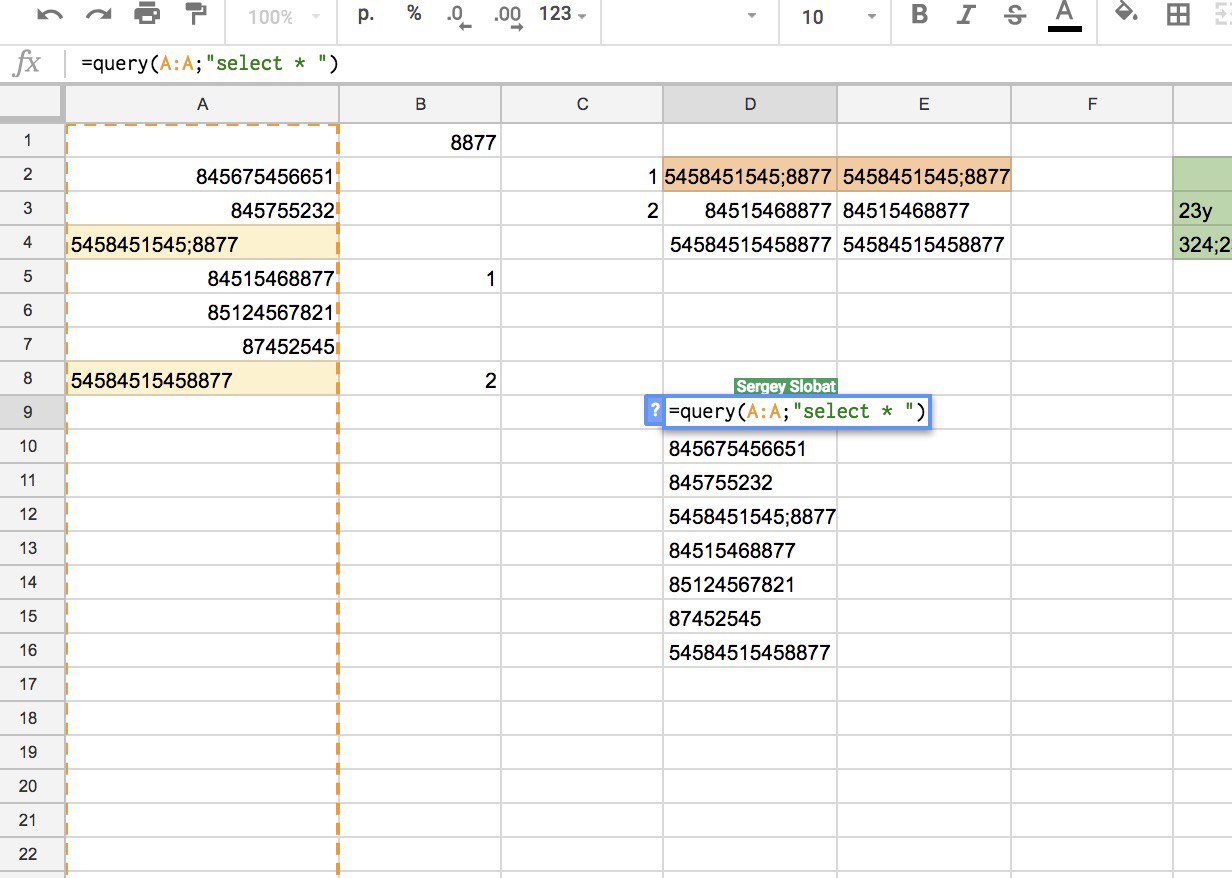Select row 9 header
The image size is (1232, 878).
click(28, 412)
